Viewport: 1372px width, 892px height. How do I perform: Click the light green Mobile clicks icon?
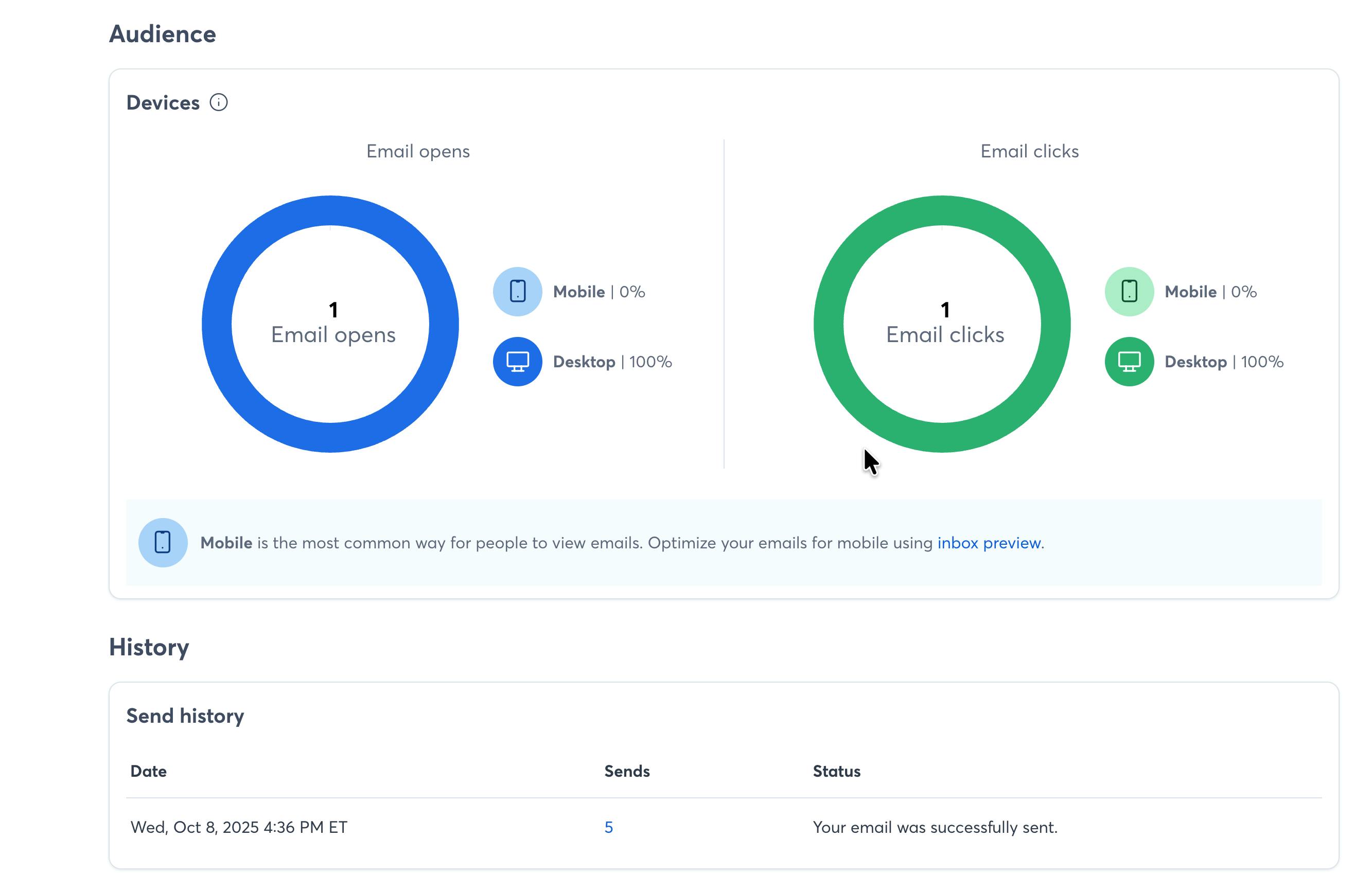pyautogui.click(x=1129, y=292)
